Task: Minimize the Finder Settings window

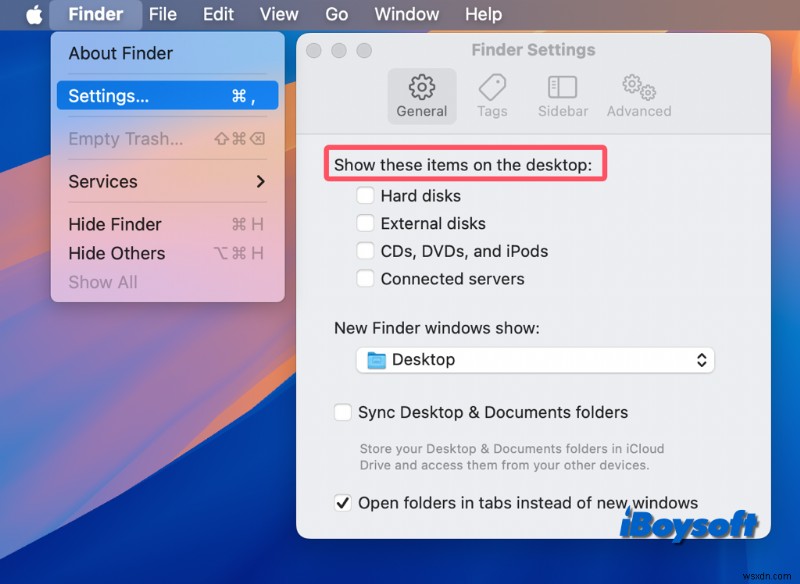Action: pyautogui.click(x=339, y=50)
